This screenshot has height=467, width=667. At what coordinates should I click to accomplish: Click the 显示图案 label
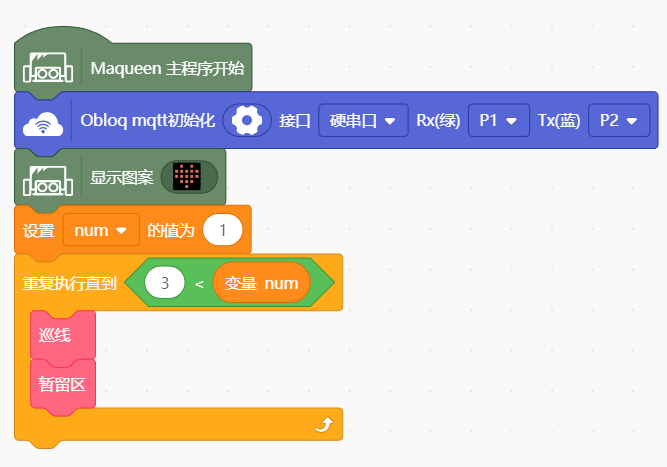tap(122, 177)
